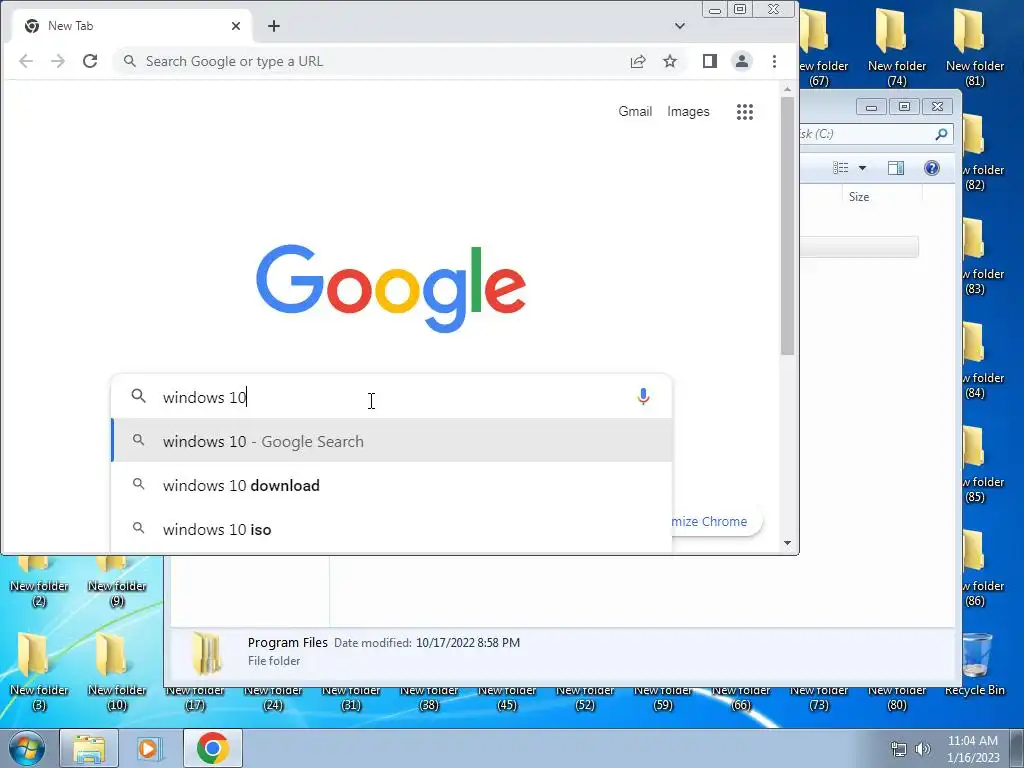Select desktop icon New folder (2)

tap(39, 582)
